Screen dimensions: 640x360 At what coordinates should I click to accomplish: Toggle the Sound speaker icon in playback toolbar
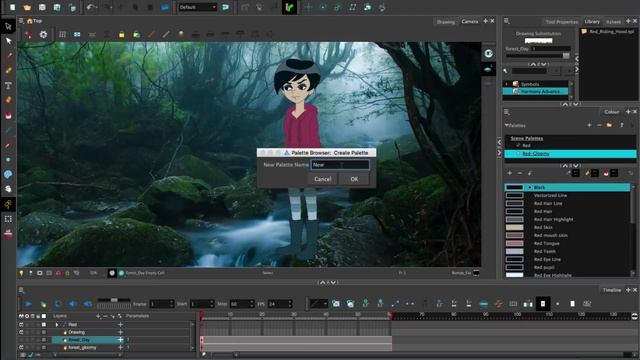pyautogui.click(x=73, y=304)
